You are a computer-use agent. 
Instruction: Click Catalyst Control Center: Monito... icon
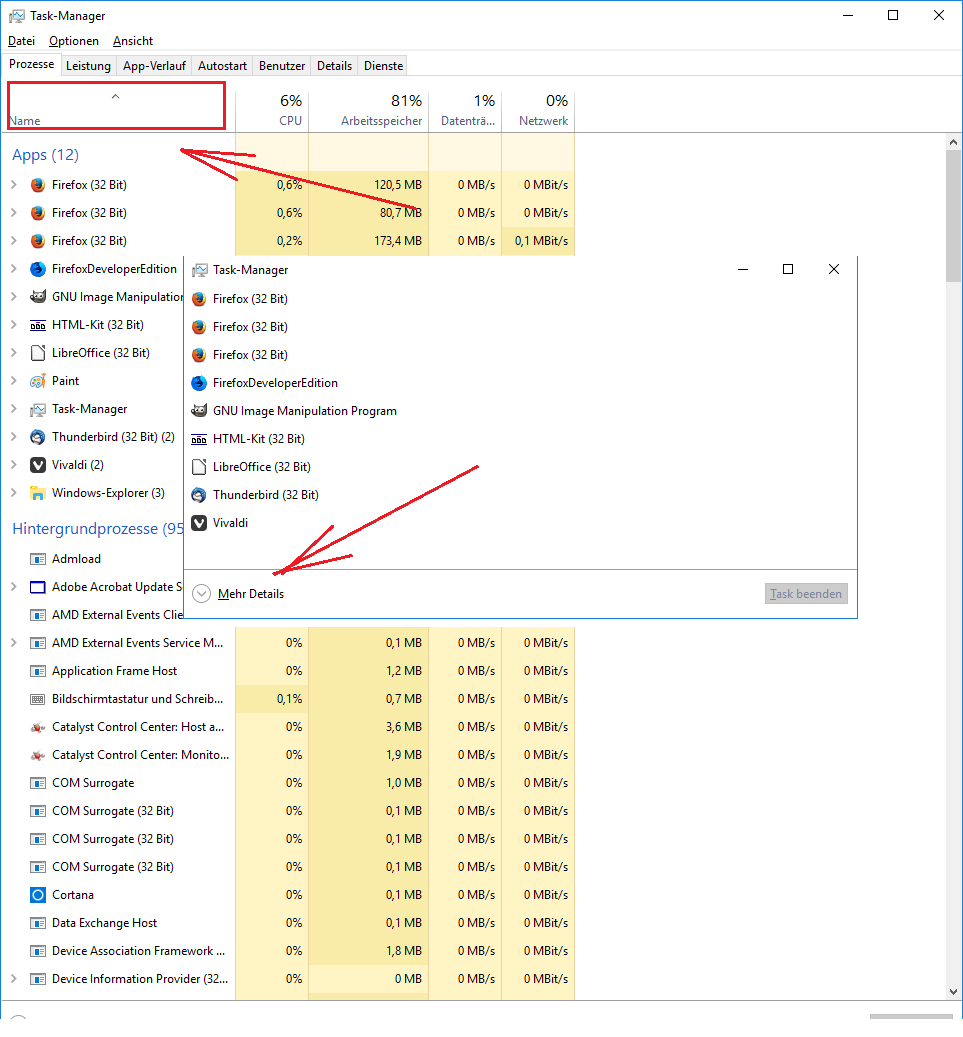point(38,755)
